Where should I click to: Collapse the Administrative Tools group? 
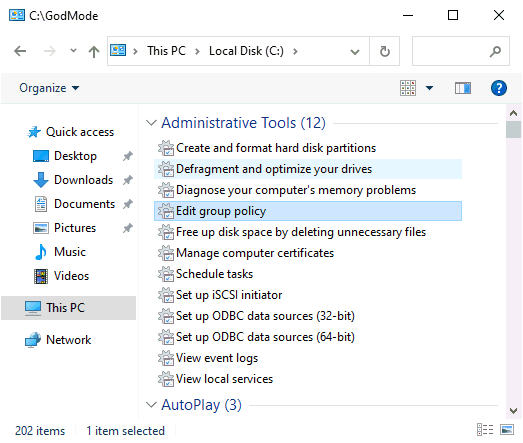[151, 123]
